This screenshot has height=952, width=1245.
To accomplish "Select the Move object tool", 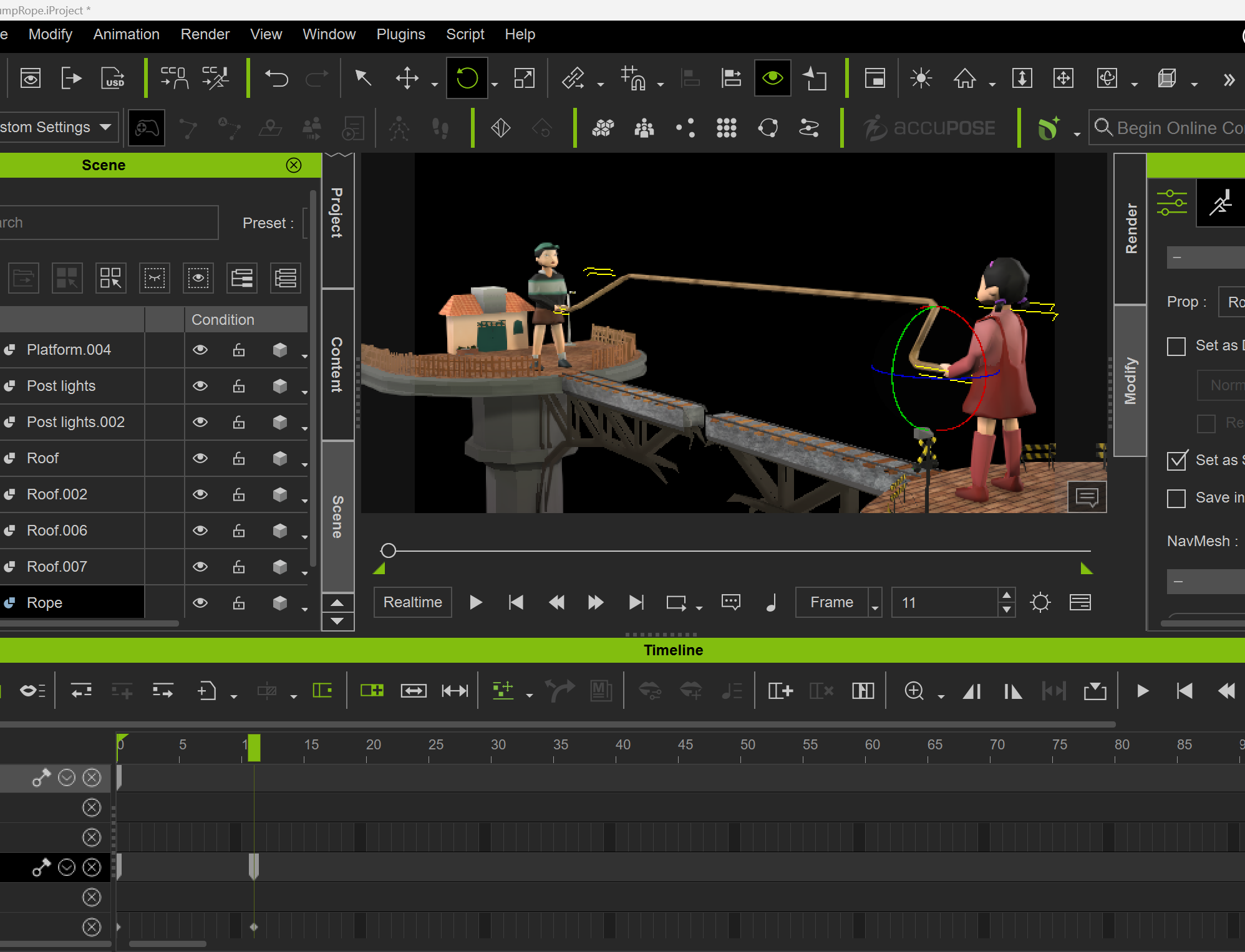I will pos(407,79).
